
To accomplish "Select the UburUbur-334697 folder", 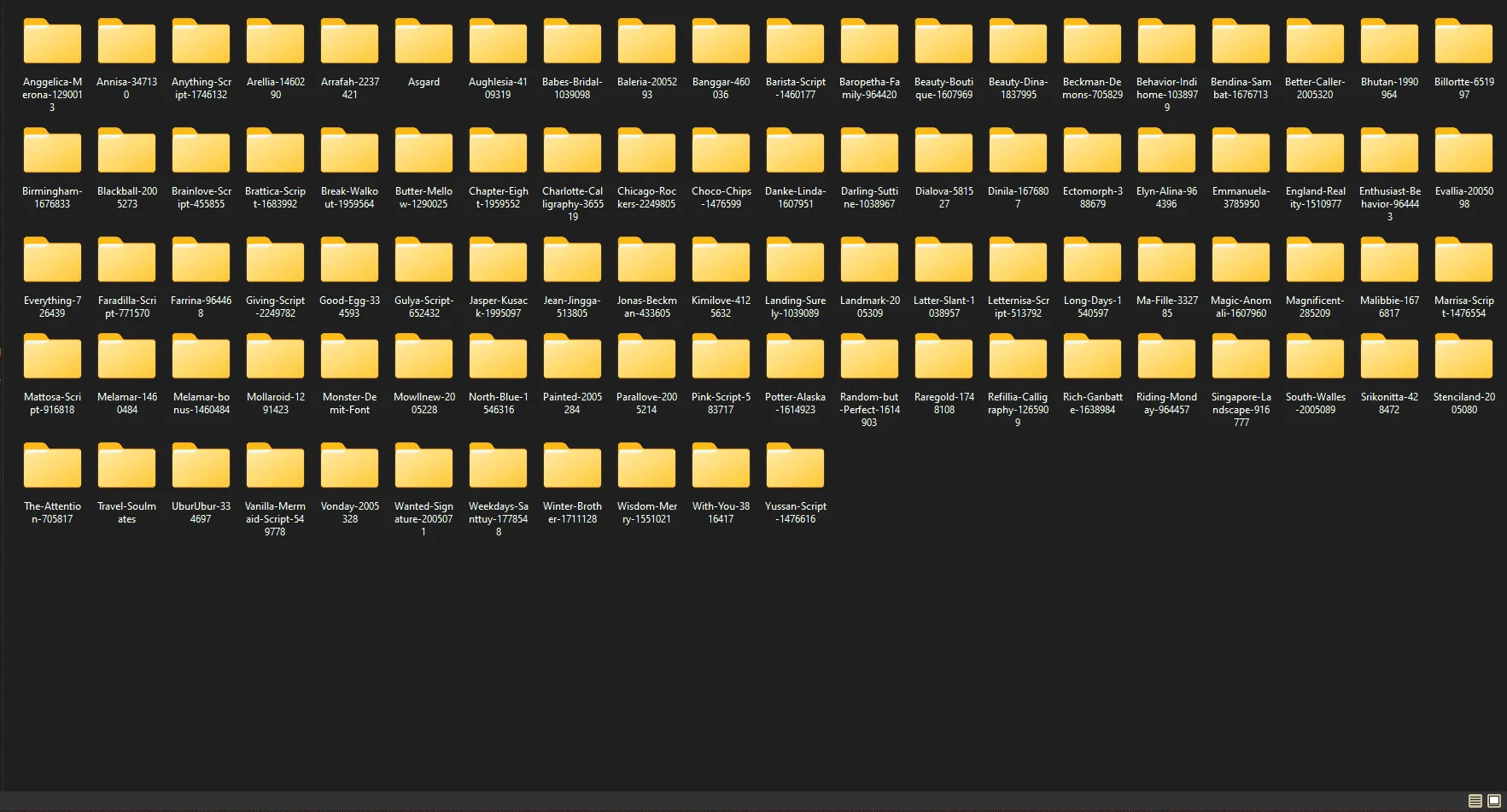I will click(201, 483).
